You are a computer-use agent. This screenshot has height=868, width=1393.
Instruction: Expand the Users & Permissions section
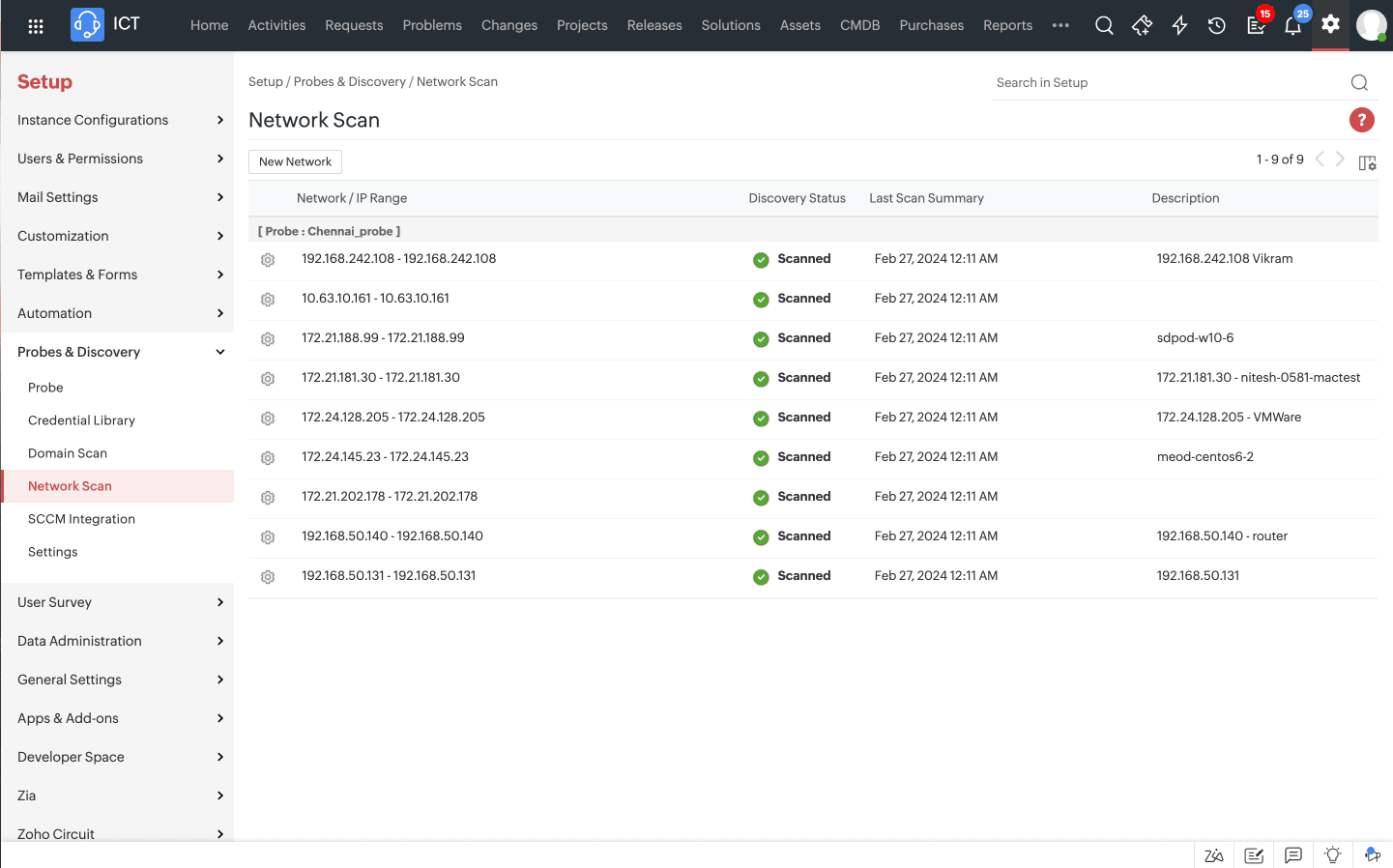(x=220, y=159)
